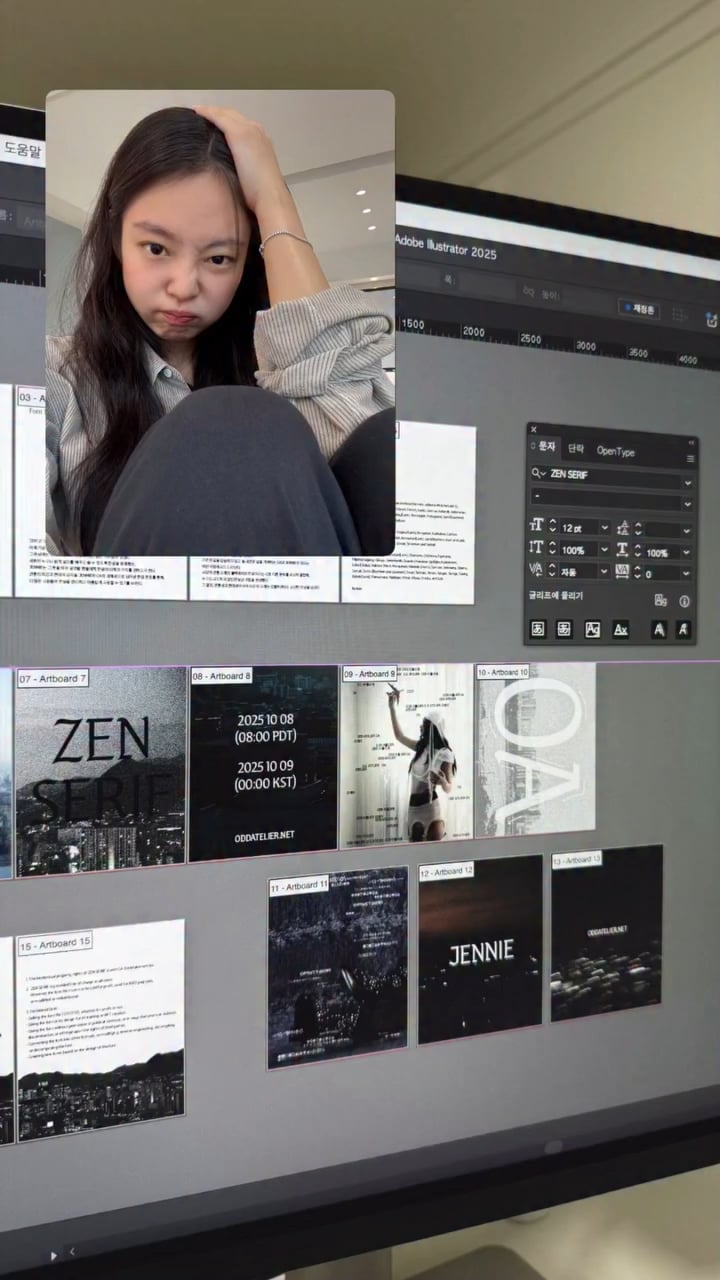
Task: Switch to the 단락 (Paragraph) tab
Action: 576,449
